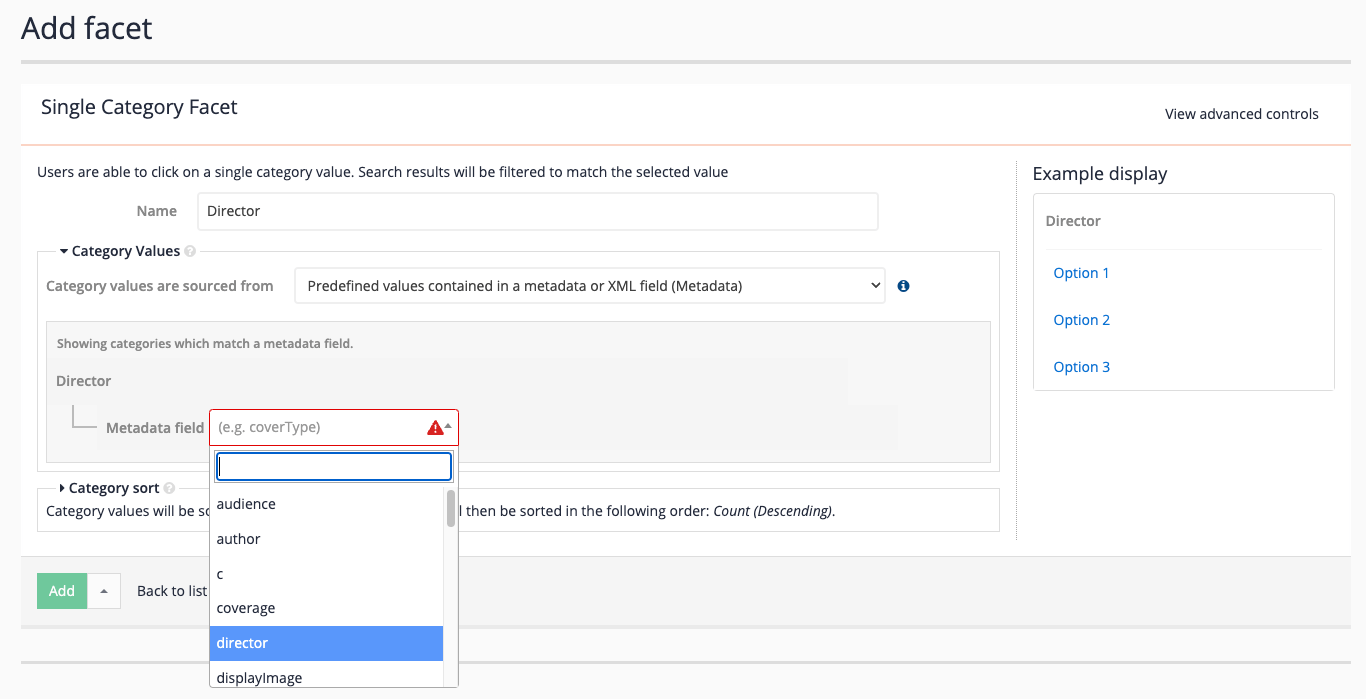Viewport: 1366px width, 699px height.
Task: Choose 'audience' in the metadata dropdown list
Action: coord(326,504)
